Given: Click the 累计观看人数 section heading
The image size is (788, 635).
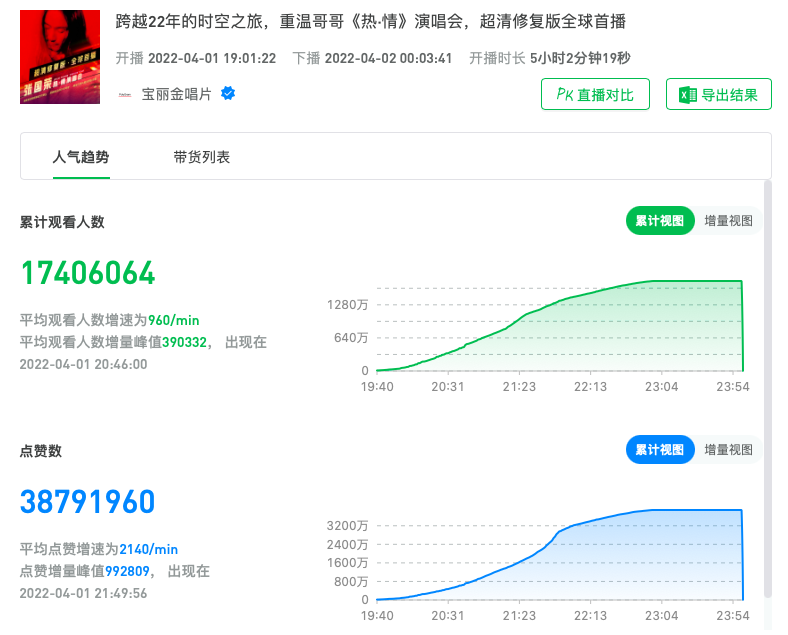Looking at the screenshot, I should click(x=62, y=222).
